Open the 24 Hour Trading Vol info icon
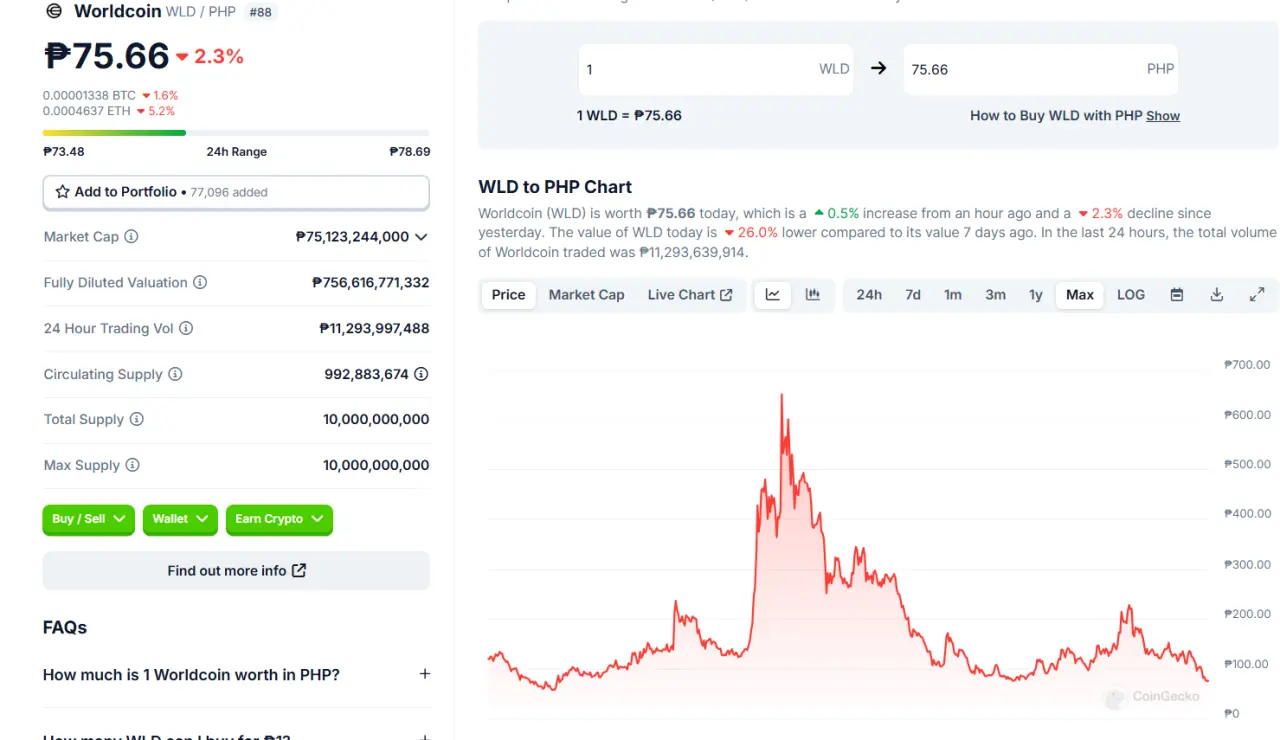This screenshot has height=740, width=1280. click(x=186, y=328)
